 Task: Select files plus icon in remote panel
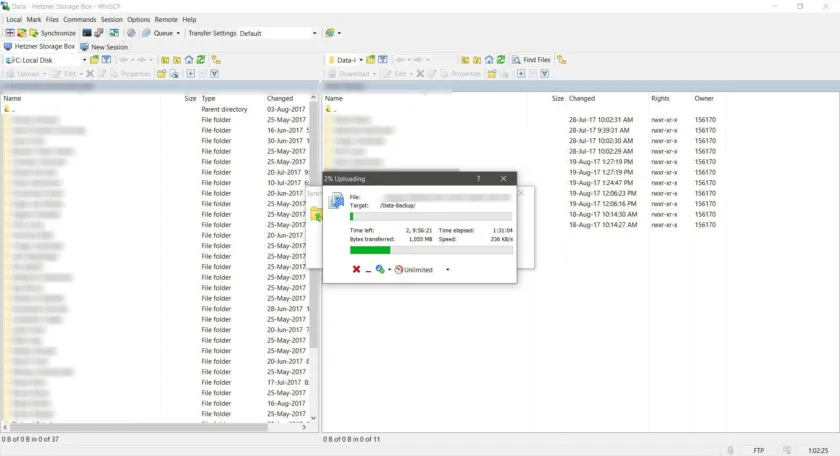click(521, 74)
